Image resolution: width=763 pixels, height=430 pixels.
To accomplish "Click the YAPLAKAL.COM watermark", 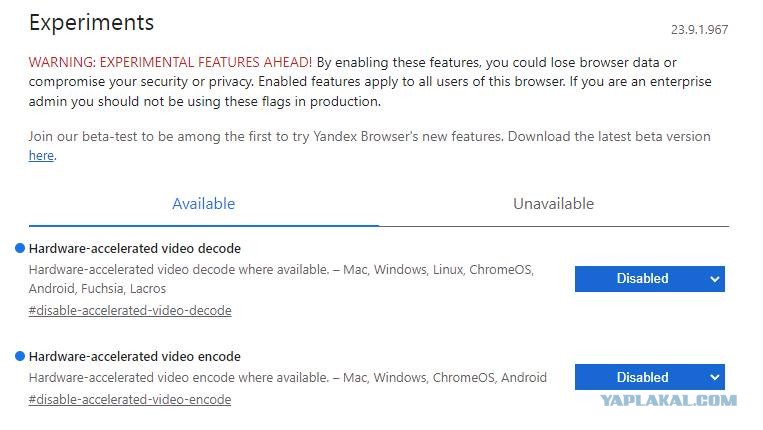I will click(669, 400).
